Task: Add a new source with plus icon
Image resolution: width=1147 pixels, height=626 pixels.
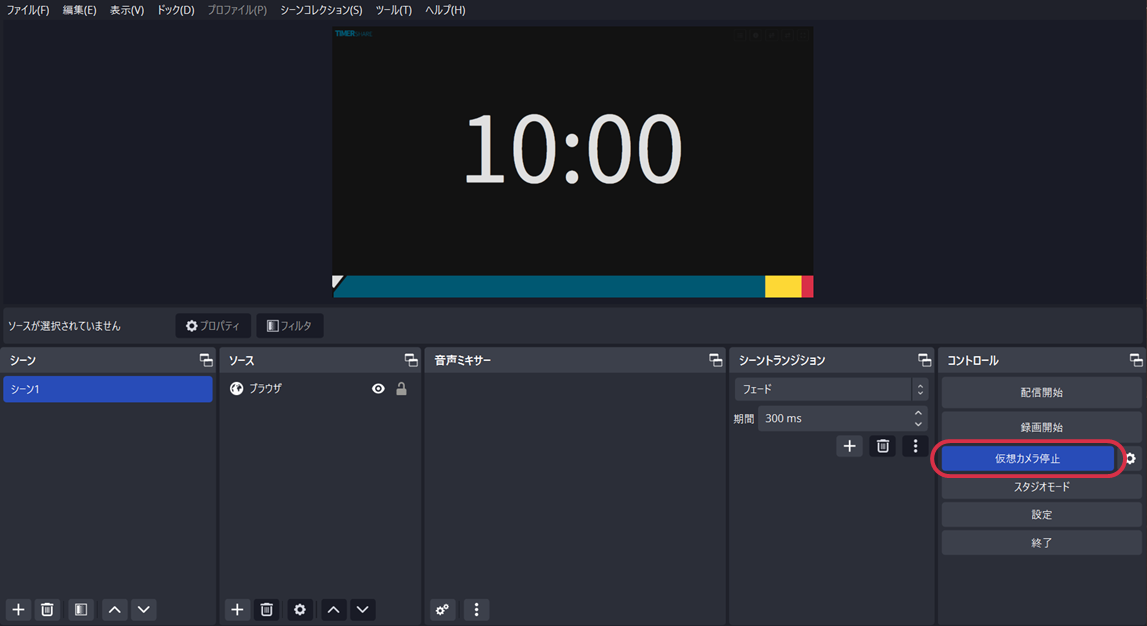Action: (237, 609)
